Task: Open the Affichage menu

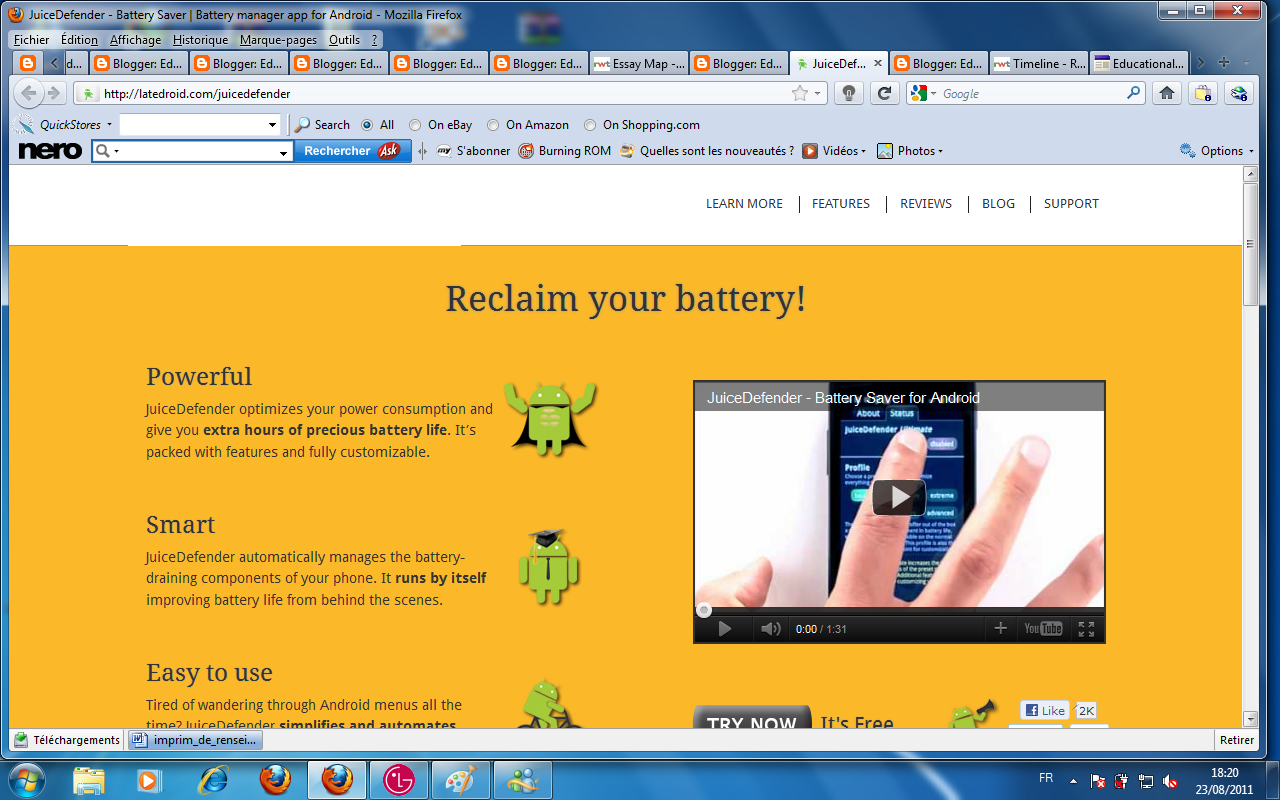Action: click(135, 40)
